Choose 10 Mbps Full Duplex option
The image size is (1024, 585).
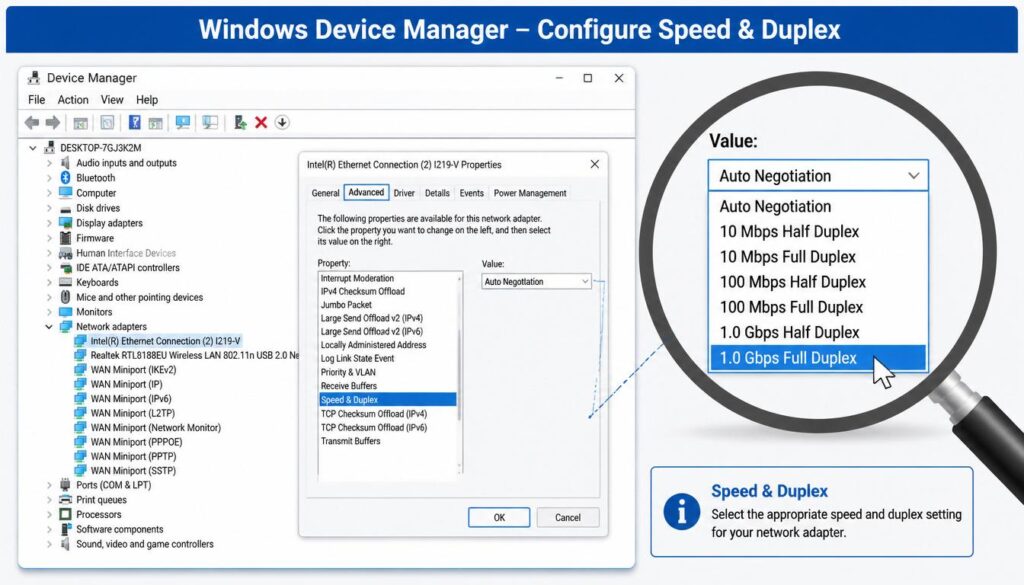point(818,257)
